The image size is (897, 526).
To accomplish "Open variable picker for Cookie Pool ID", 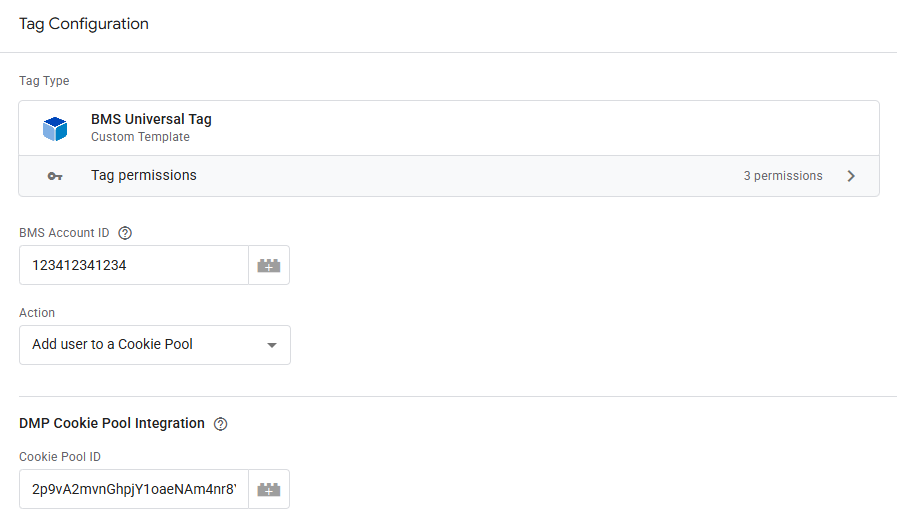I will (269, 489).
